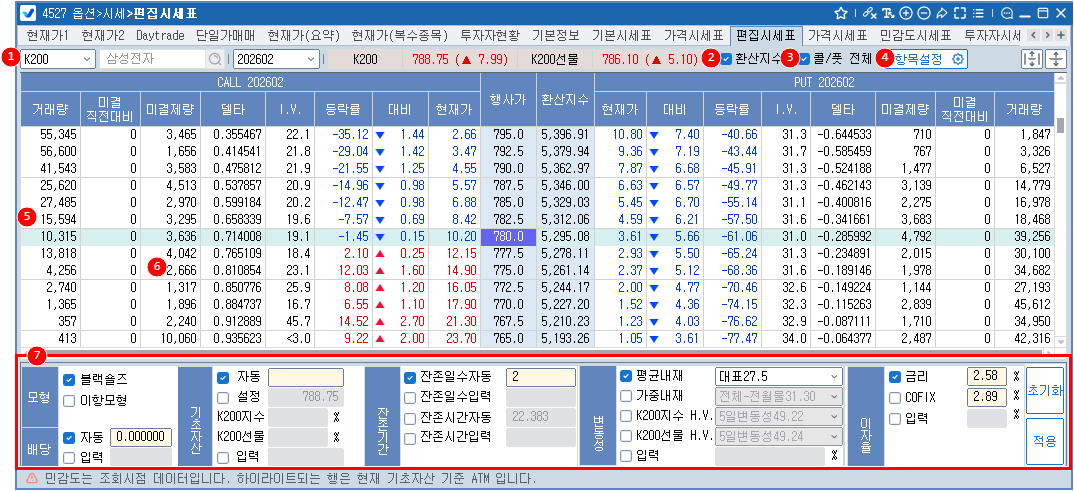Toggle the 환산지수 checkbox
Image resolution: width=1074 pixels, height=491 pixels.
(726, 59)
